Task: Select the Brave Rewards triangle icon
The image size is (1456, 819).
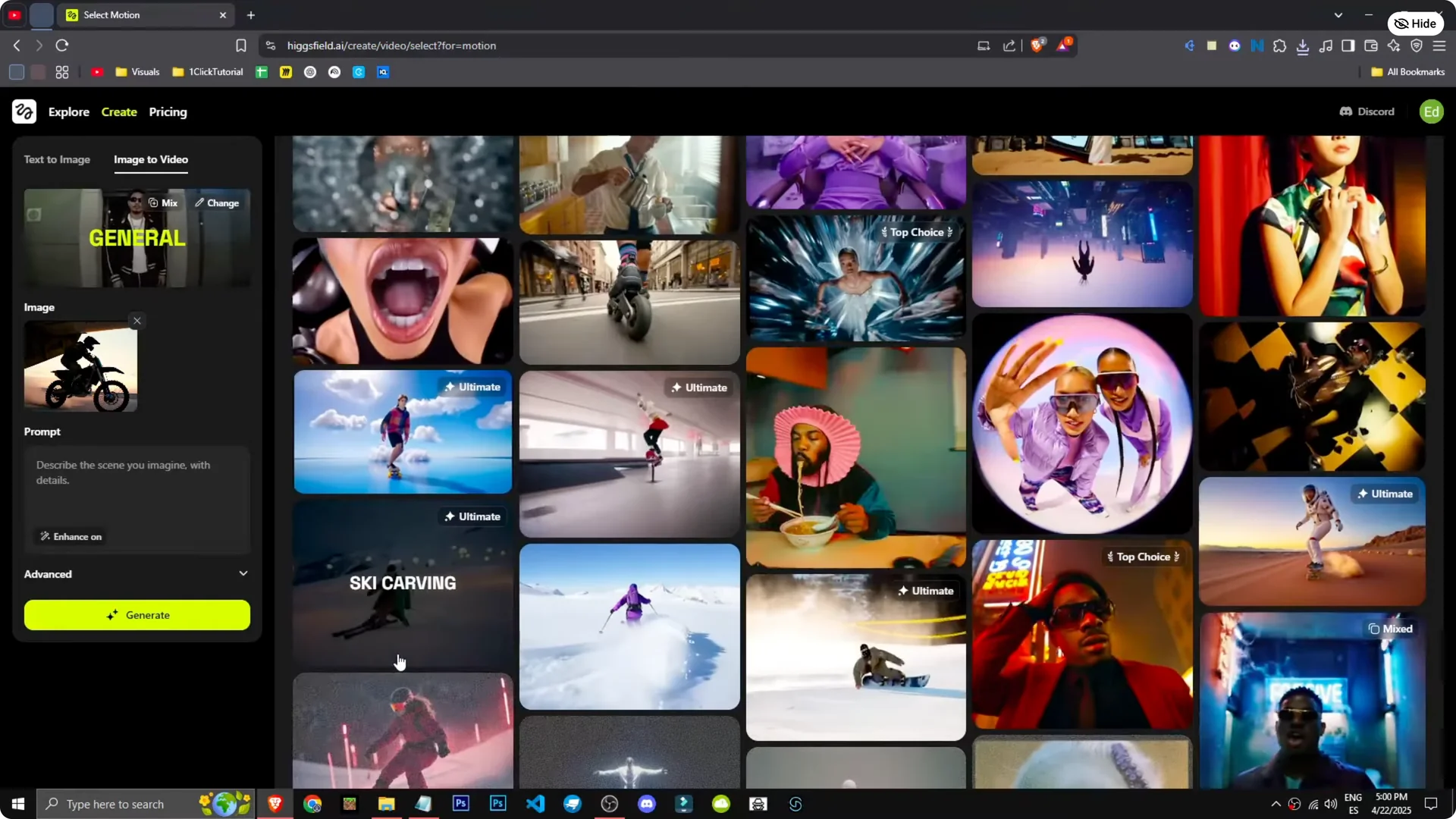Action: [x=1064, y=45]
